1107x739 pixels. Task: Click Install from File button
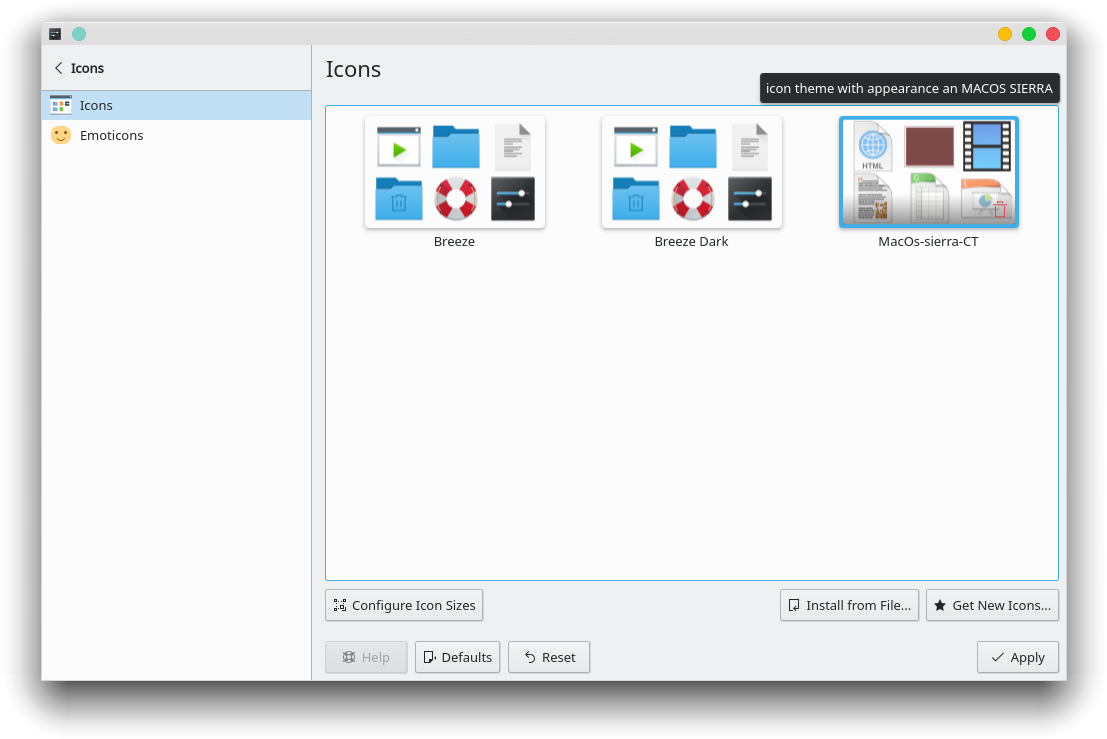pyautogui.click(x=849, y=606)
